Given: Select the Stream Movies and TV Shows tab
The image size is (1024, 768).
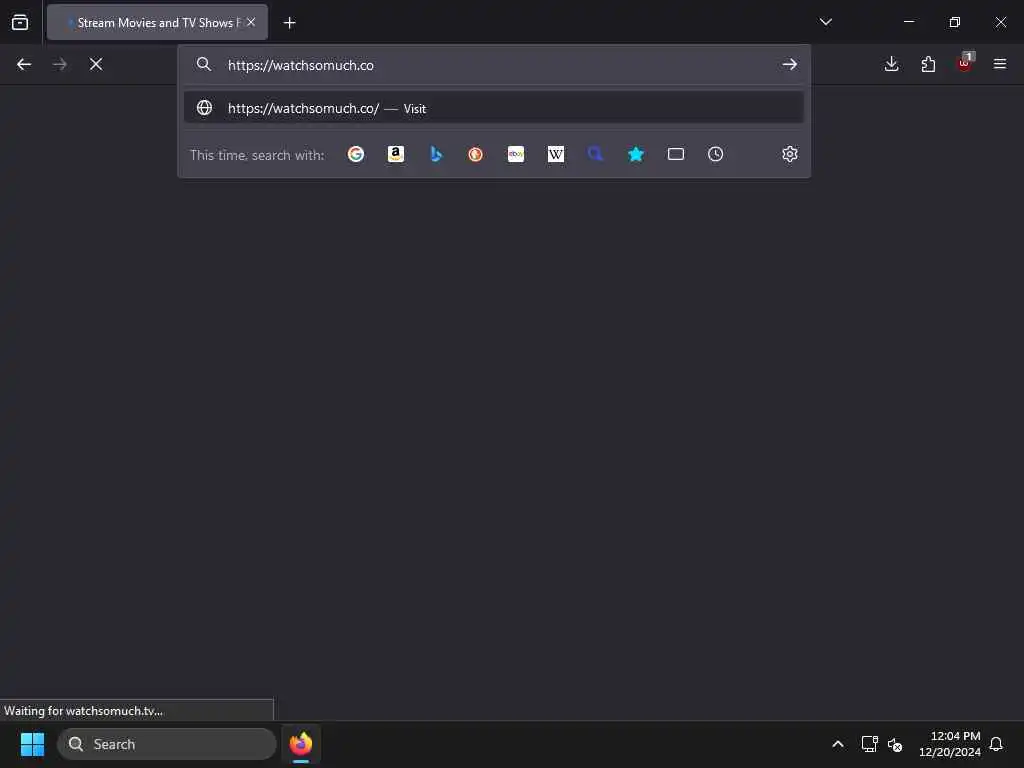Looking at the screenshot, I should tap(157, 22).
